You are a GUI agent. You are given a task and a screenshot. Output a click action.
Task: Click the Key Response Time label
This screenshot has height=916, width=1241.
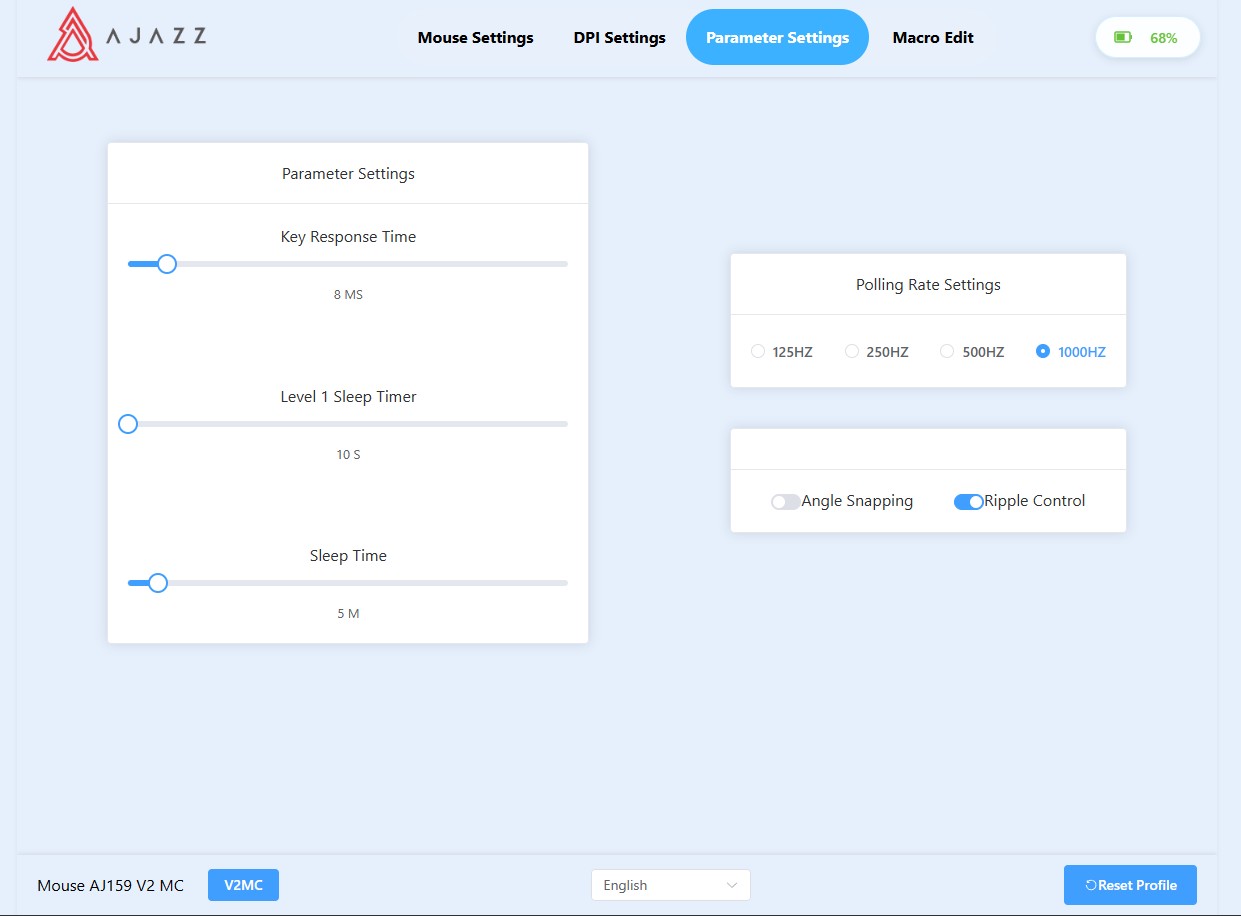coord(348,237)
